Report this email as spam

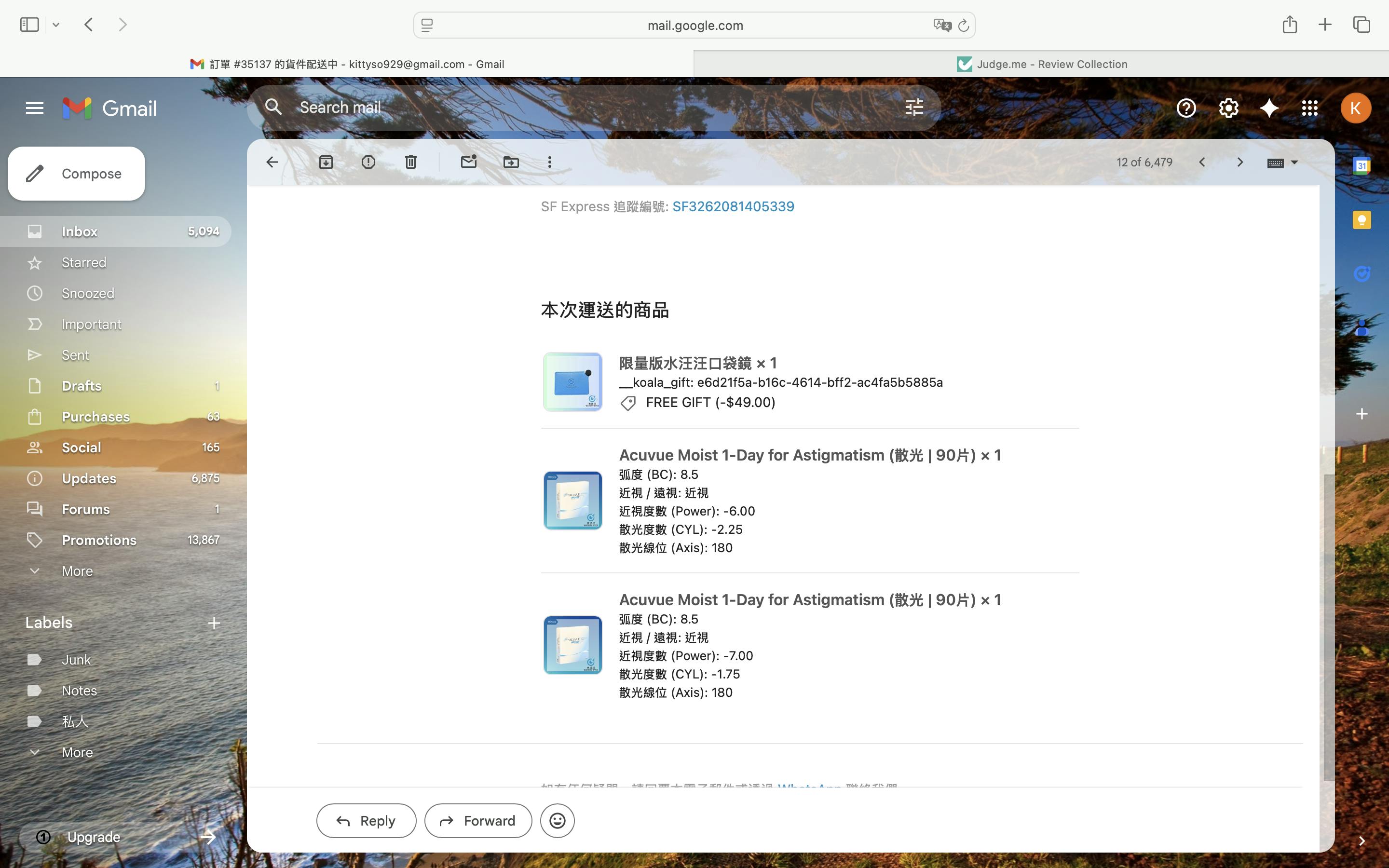coord(368,163)
